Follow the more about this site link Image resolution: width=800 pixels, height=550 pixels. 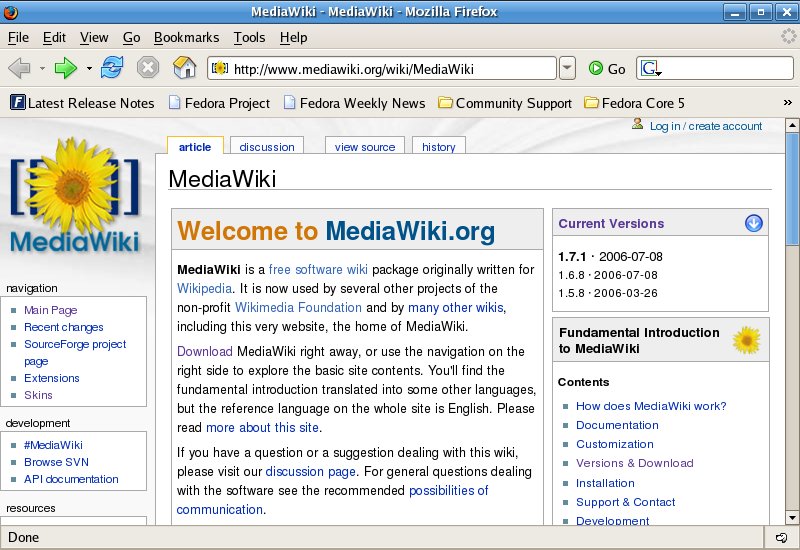pyautogui.click(x=262, y=427)
